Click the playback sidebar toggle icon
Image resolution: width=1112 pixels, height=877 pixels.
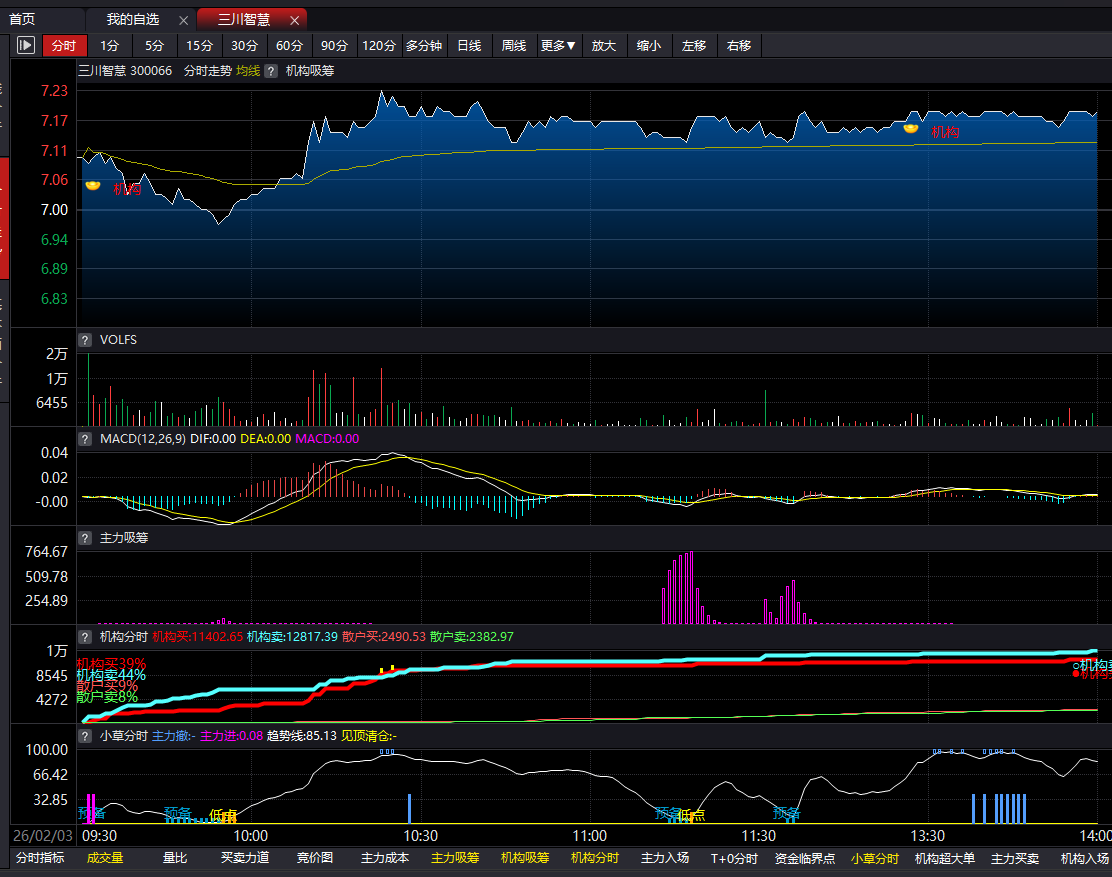pos(26,45)
